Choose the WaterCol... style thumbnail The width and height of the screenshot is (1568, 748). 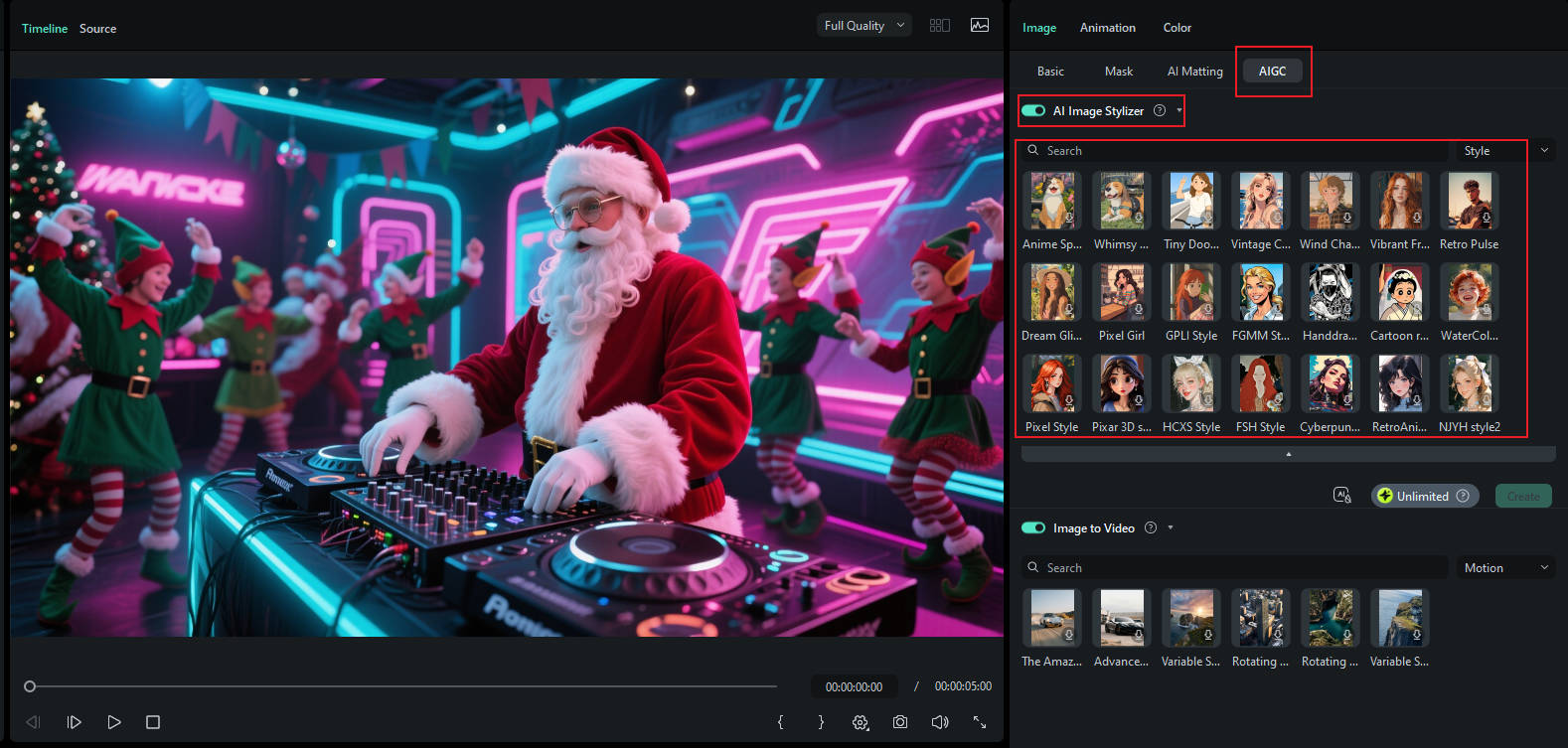point(1470,292)
